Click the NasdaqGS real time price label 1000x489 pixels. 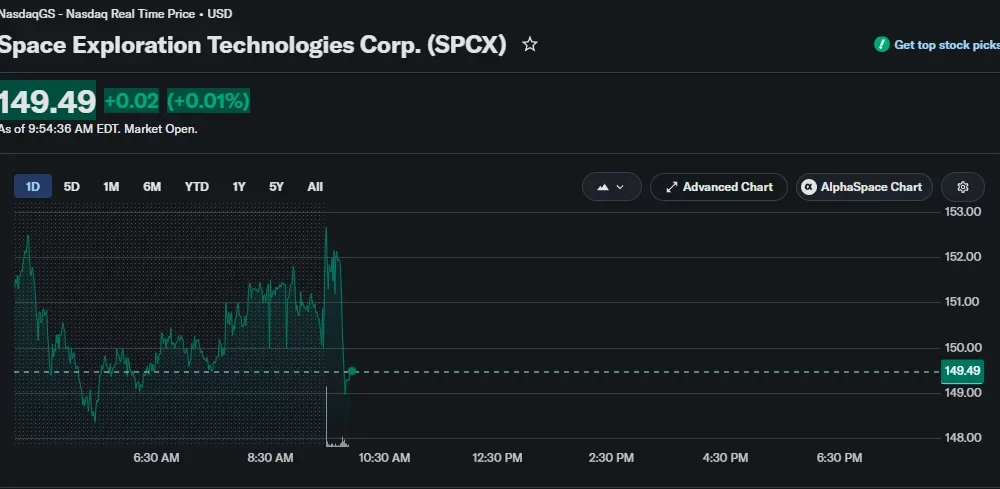[115, 13]
